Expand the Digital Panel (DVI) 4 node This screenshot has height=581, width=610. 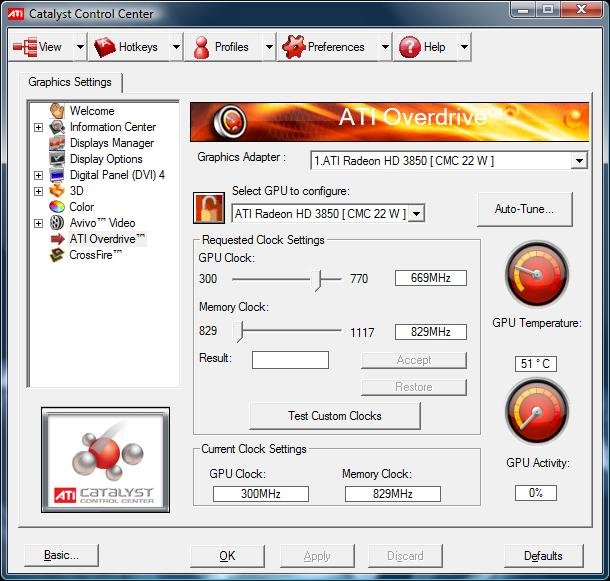[38, 175]
